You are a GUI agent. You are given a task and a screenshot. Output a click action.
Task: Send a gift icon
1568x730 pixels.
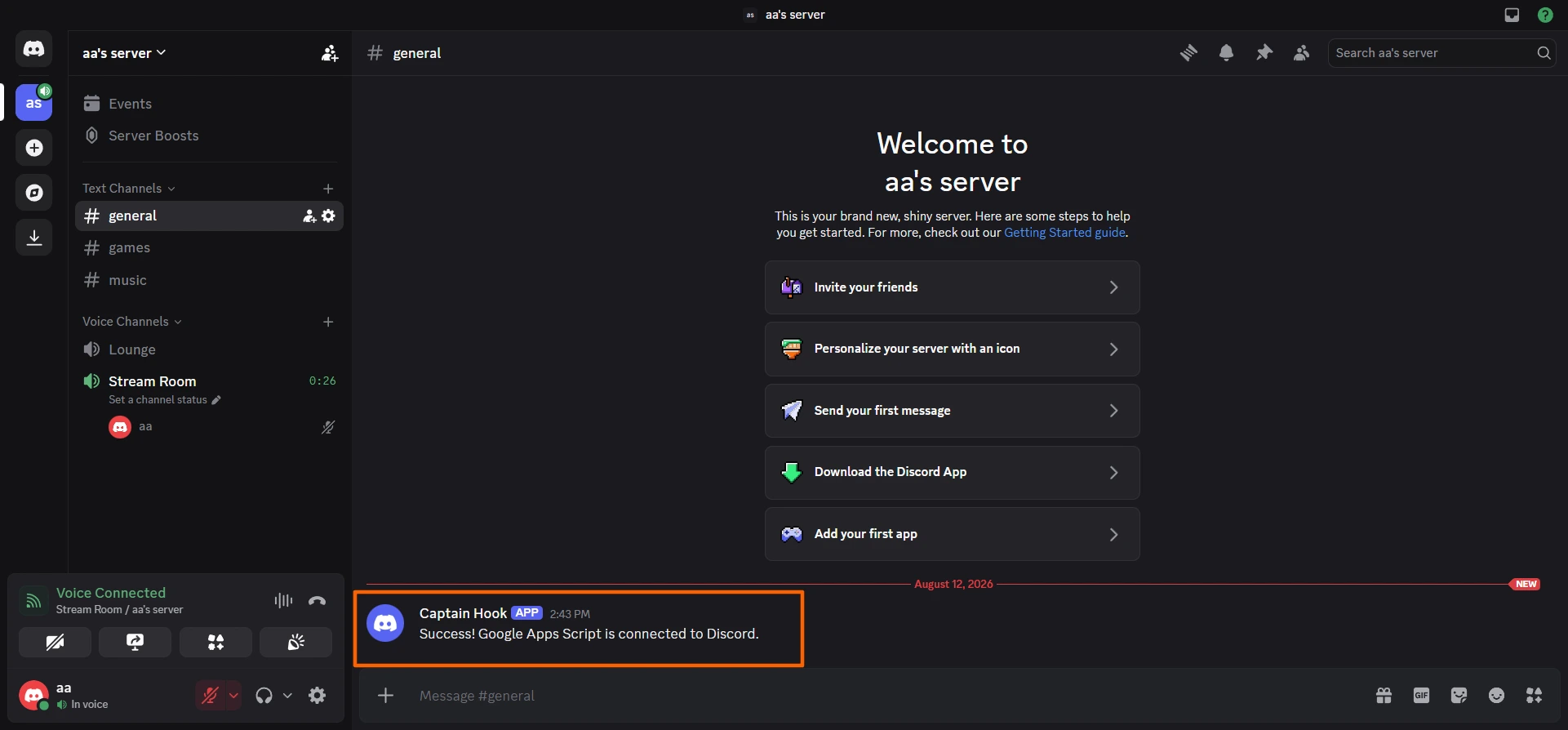click(x=1384, y=696)
